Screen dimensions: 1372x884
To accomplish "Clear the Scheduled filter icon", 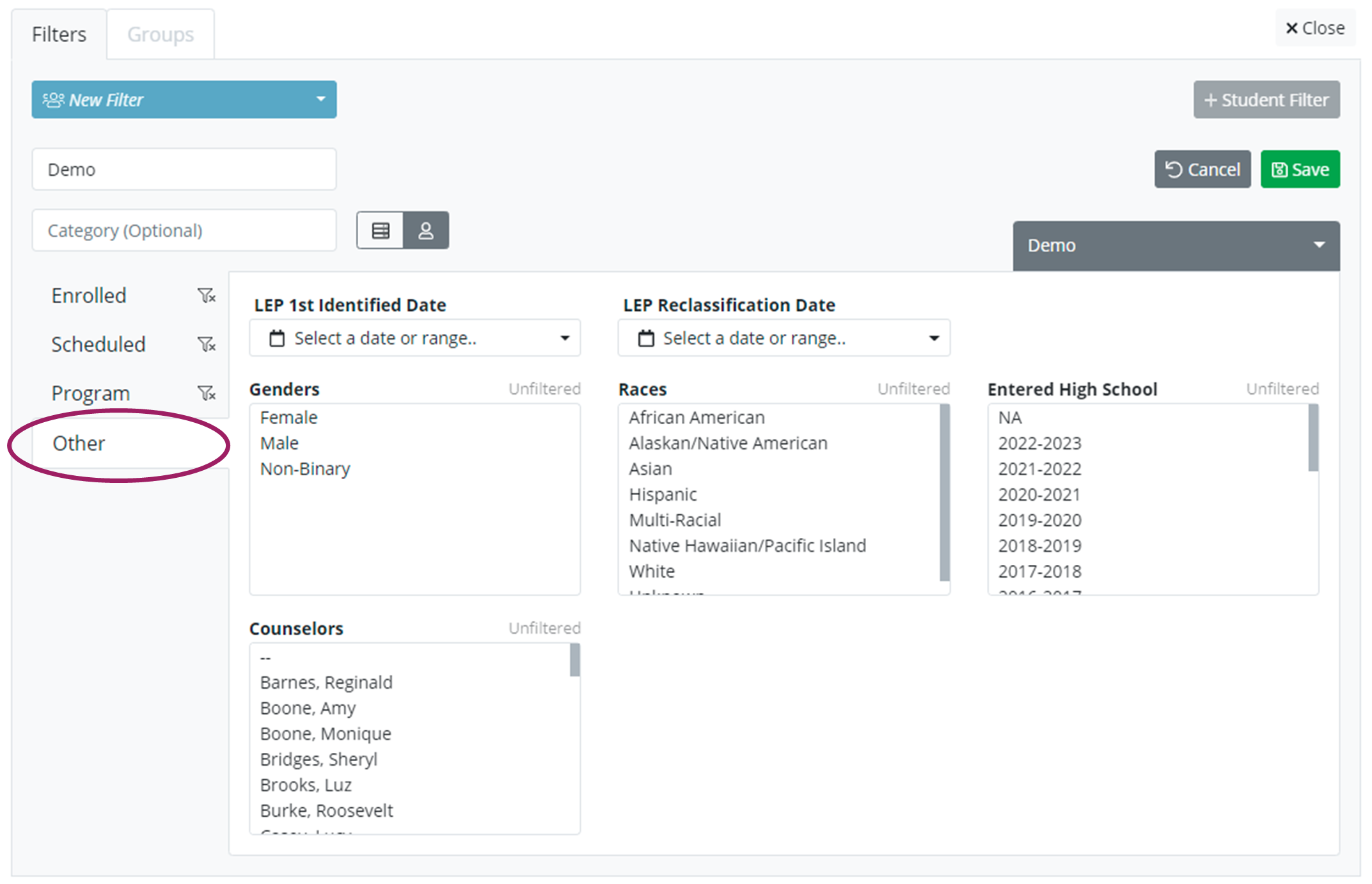I will pos(206,345).
